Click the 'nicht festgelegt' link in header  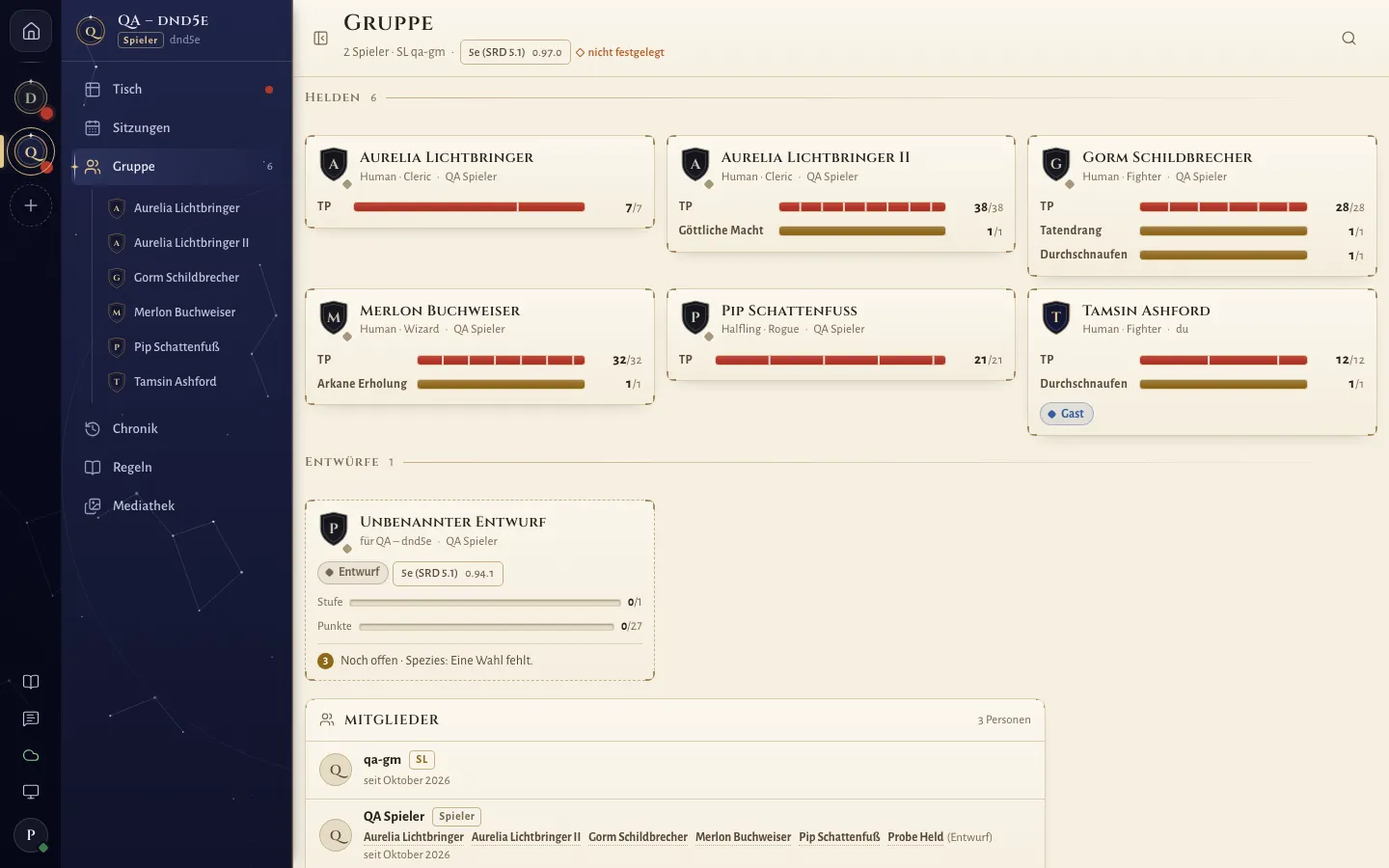(620, 52)
